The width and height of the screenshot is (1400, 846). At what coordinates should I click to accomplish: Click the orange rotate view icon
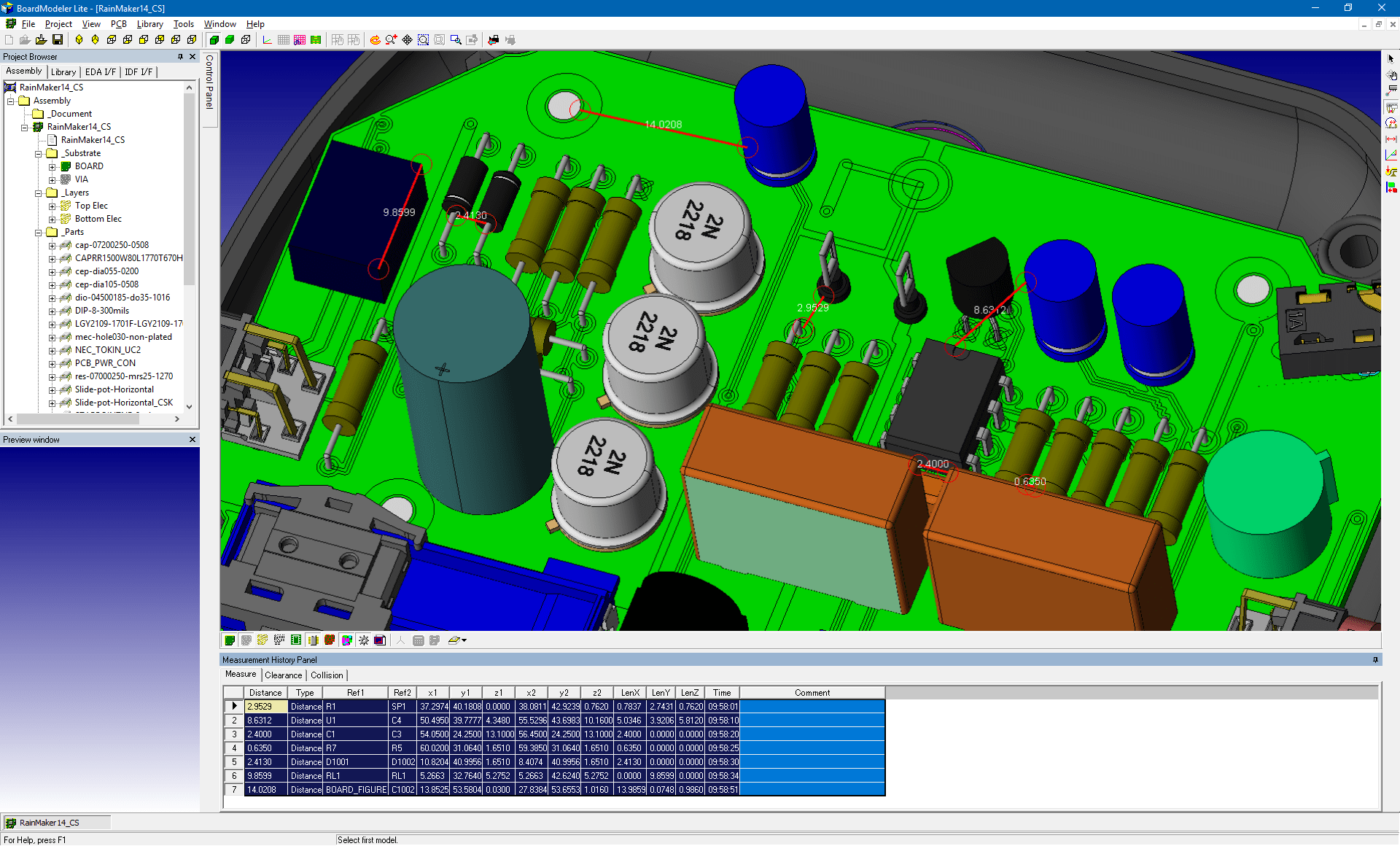(x=375, y=40)
